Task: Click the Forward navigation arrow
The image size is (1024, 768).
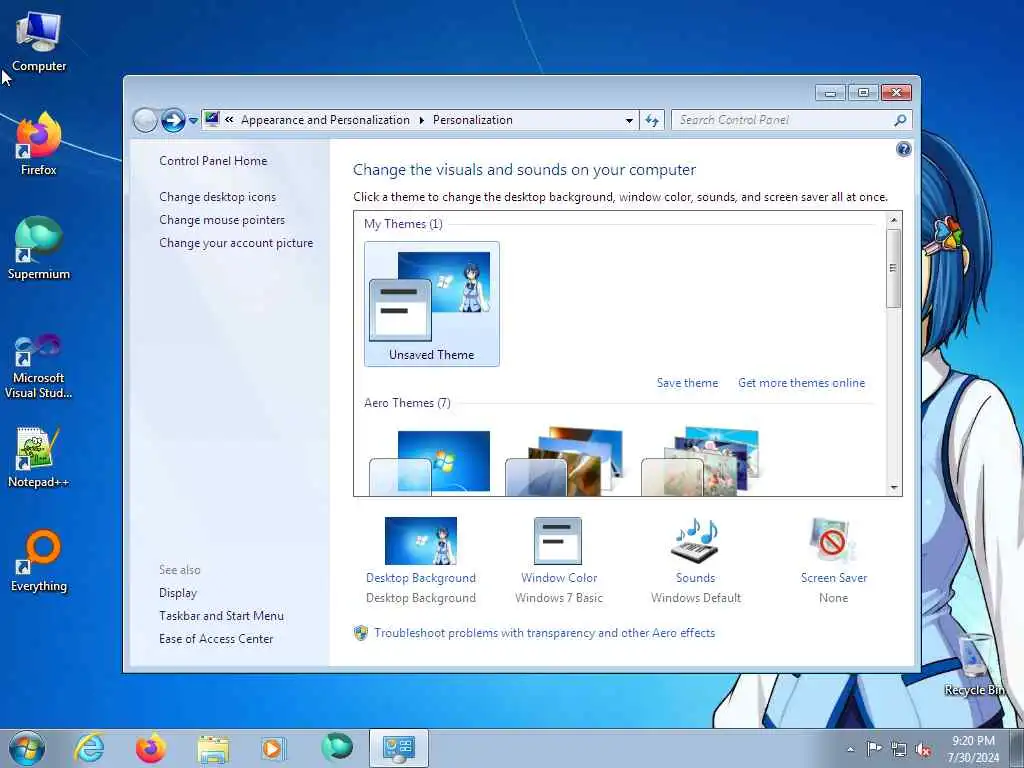Action: tap(172, 120)
